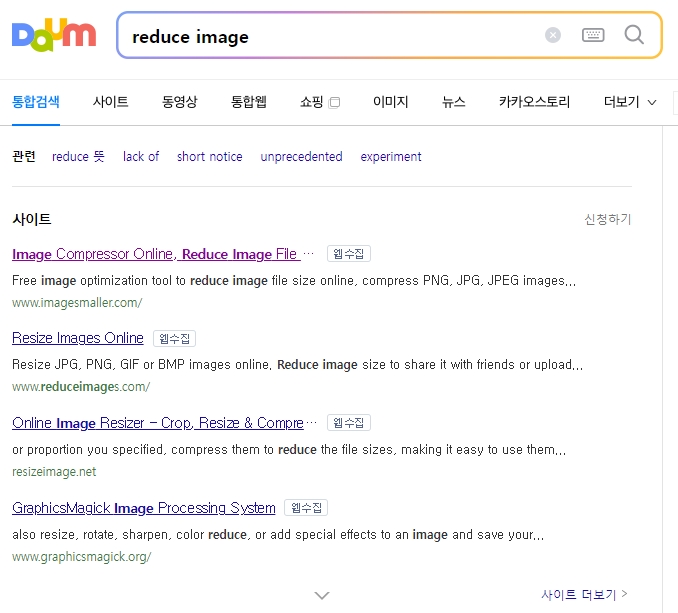Image resolution: width=678 pixels, height=613 pixels.
Task: Open 'GraphicsMagick Image Processing System' result
Action: click(144, 508)
